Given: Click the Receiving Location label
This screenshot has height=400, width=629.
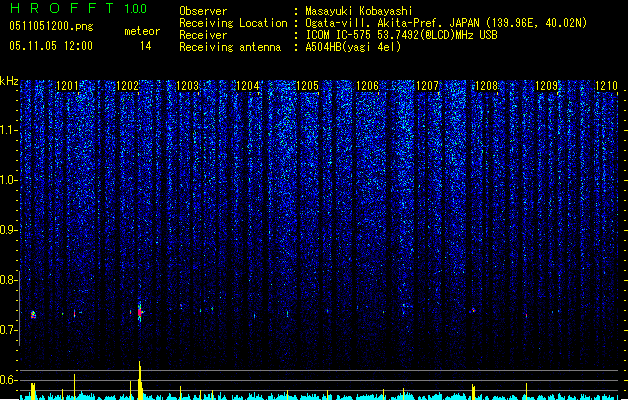Looking at the screenshot, I should [233, 23].
